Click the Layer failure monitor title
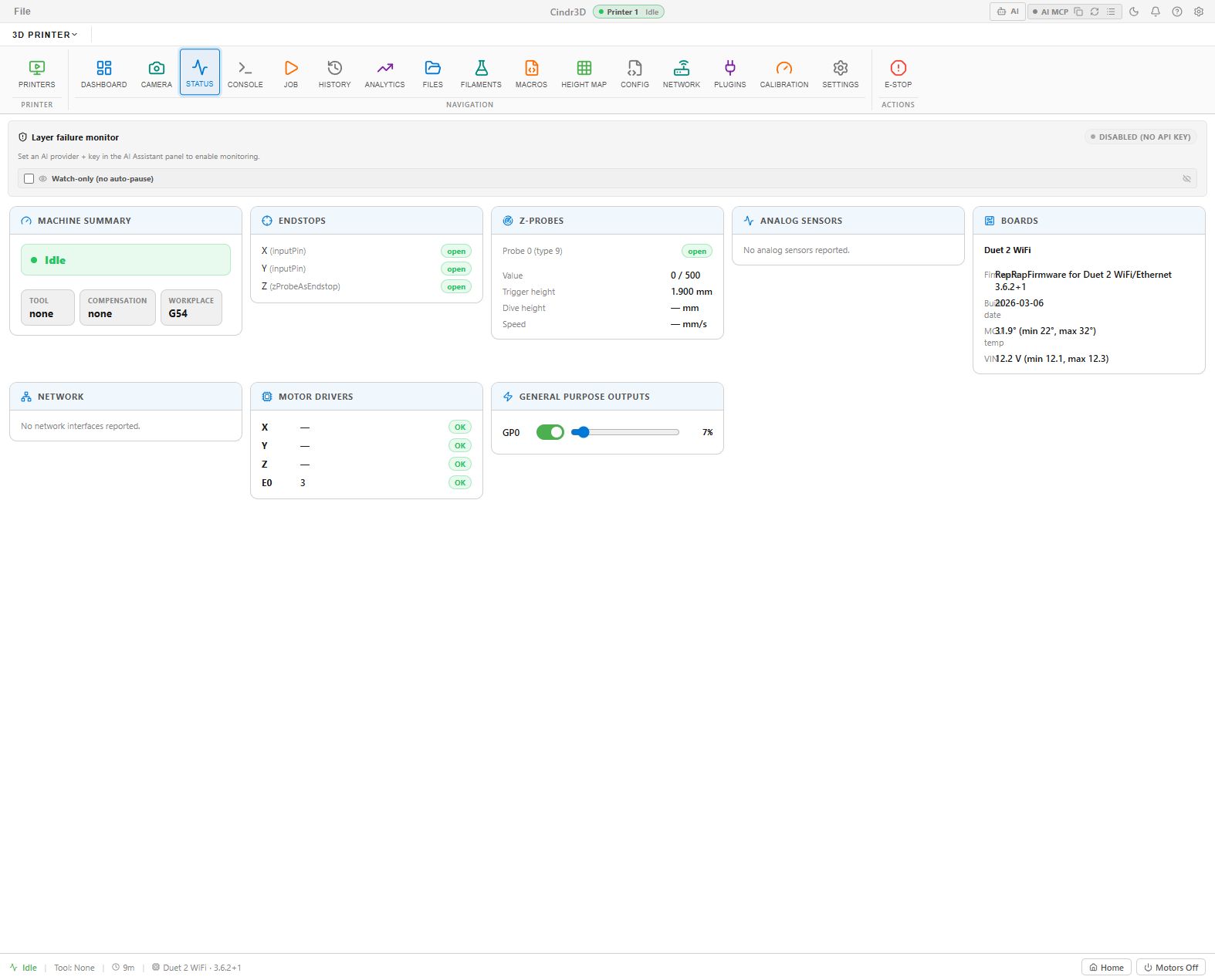Screen dimensions: 1215x980 click(x=75, y=137)
